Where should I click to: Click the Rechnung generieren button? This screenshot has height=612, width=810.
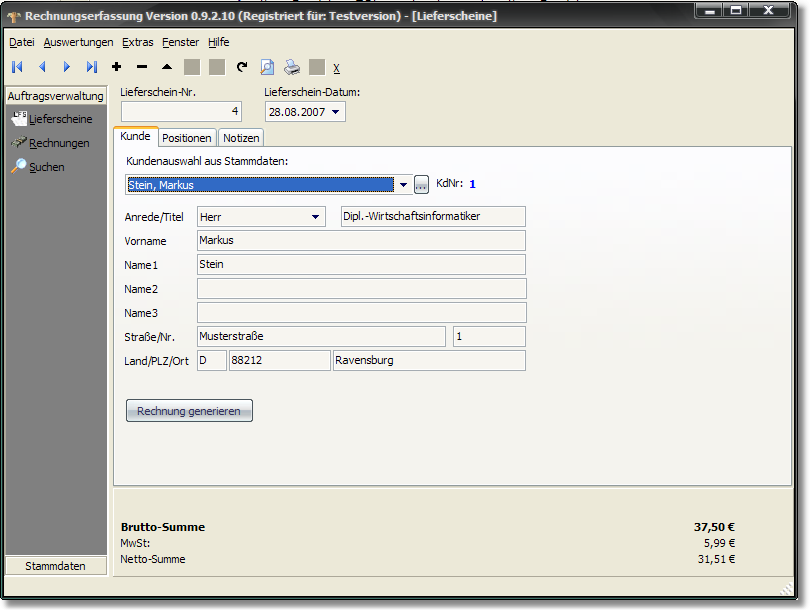(x=189, y=411)
